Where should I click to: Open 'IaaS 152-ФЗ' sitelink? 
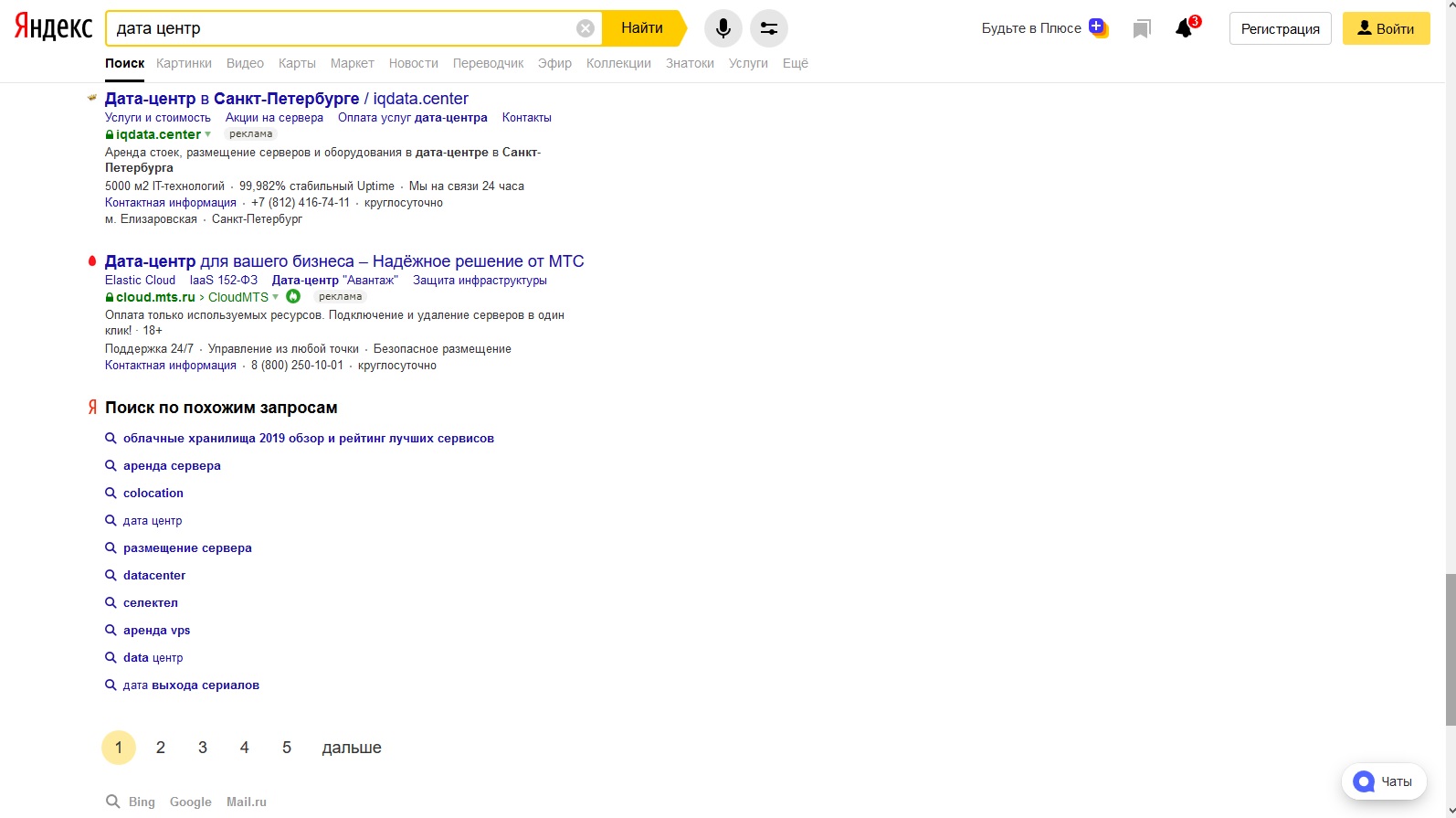click(x=224, y=281)
